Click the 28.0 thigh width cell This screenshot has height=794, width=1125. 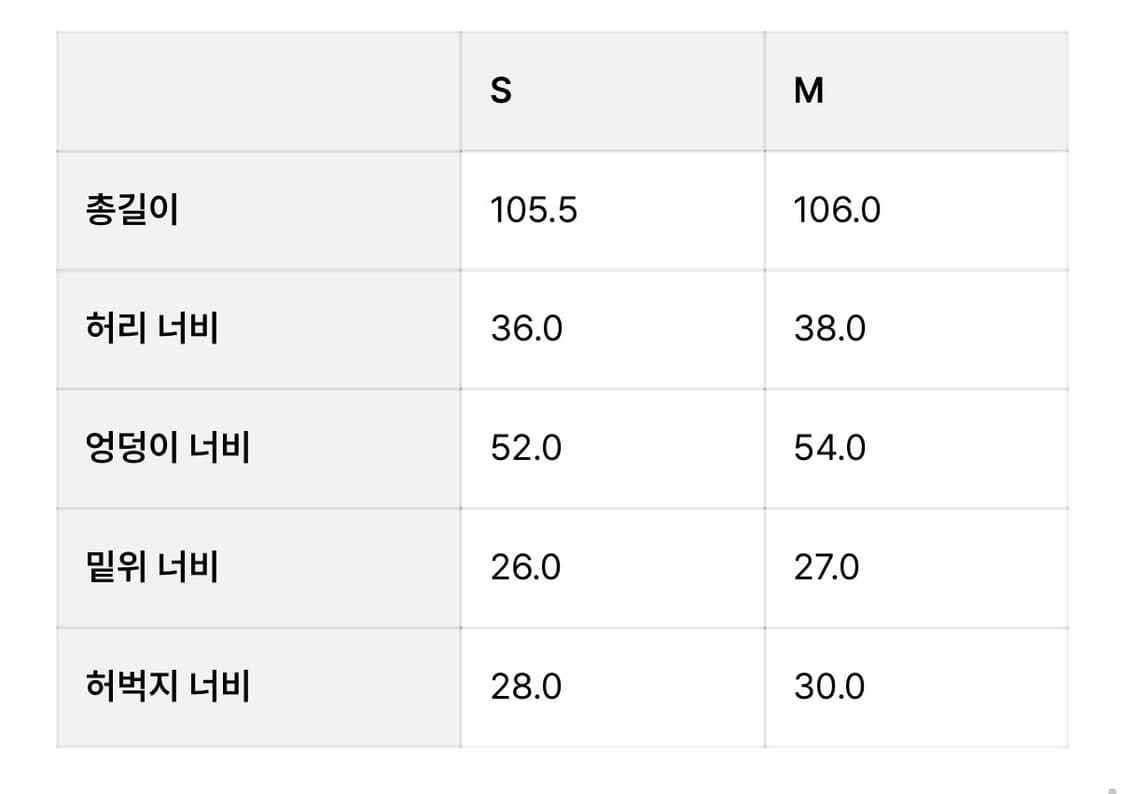[526, 686]
